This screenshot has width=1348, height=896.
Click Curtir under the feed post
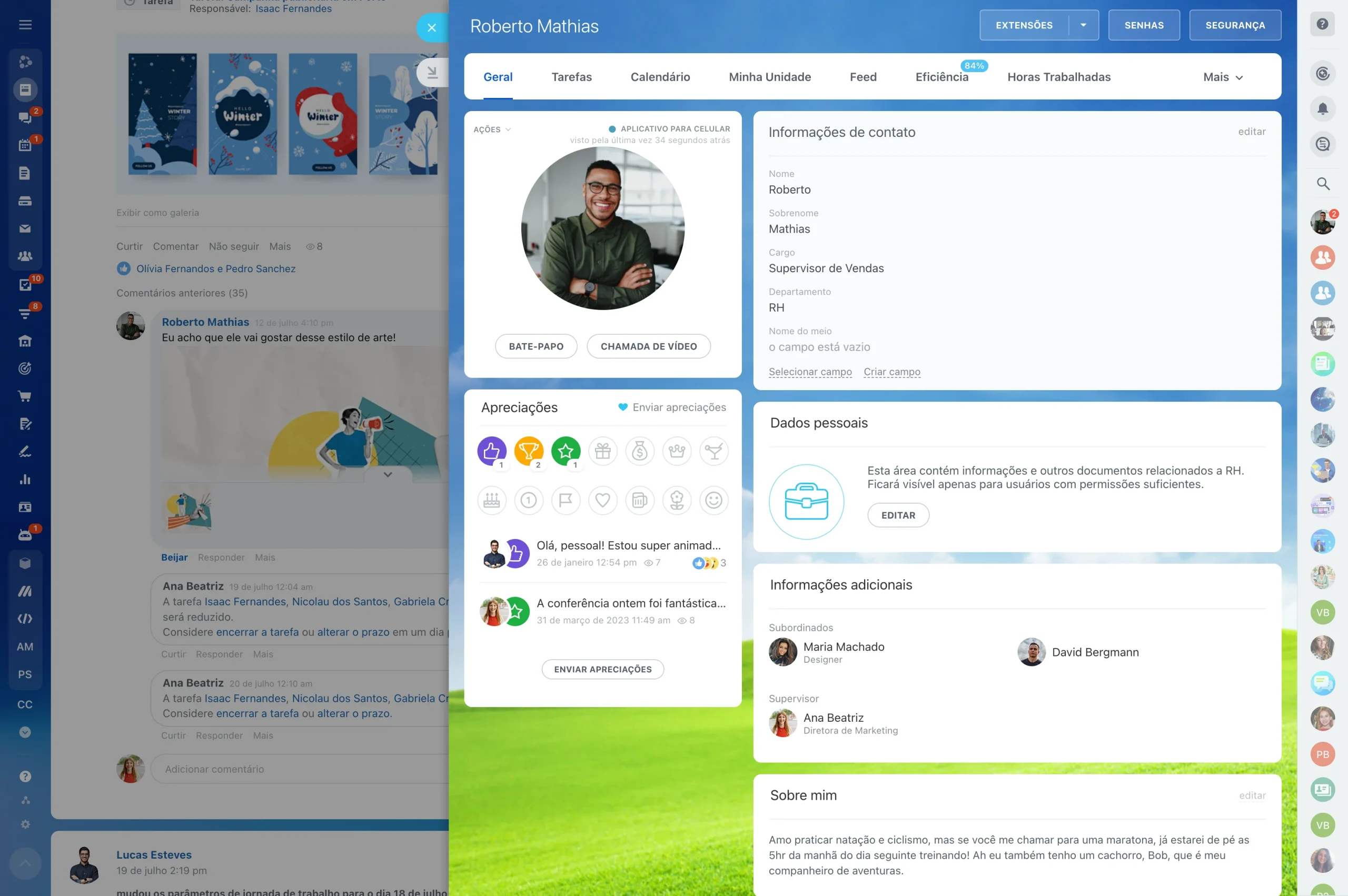click(x=130, y=246)
